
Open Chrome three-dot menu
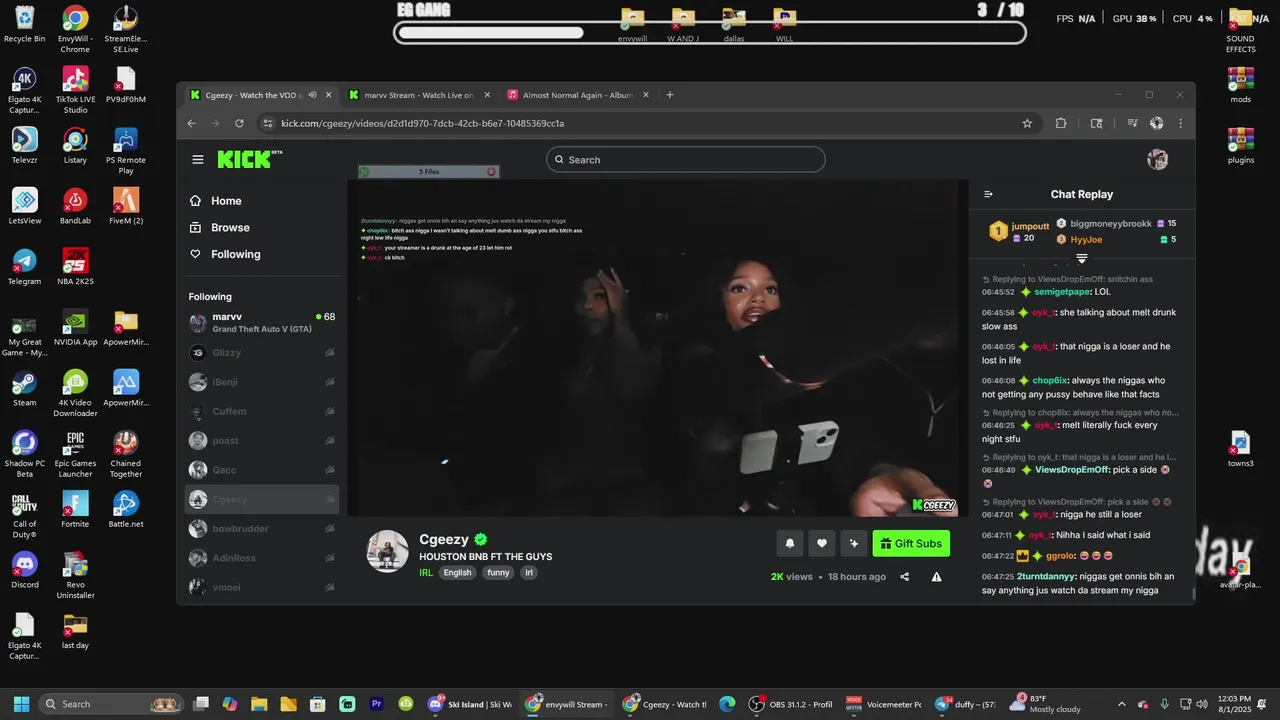point(1181,123)
